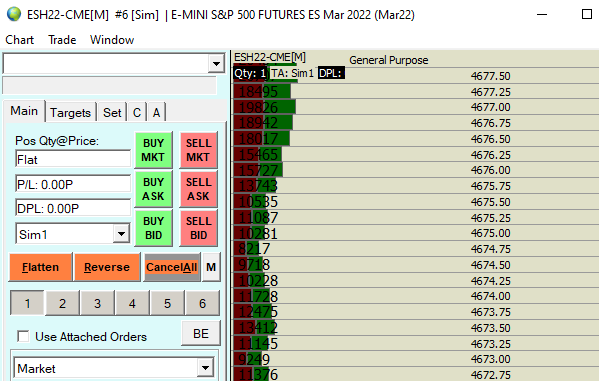Click the BE break-even button
This screenshot has height=381, width=599.
click(x=201, y=334)
